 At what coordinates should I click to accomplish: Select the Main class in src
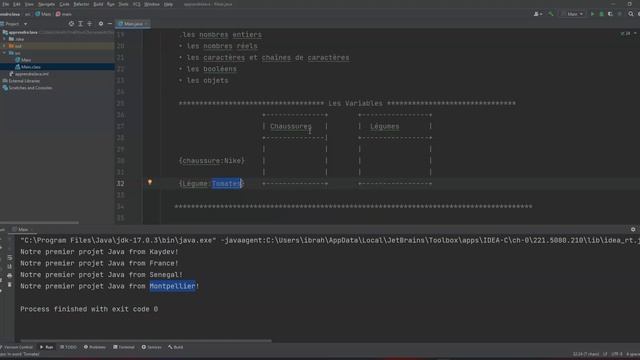point(23,60)
